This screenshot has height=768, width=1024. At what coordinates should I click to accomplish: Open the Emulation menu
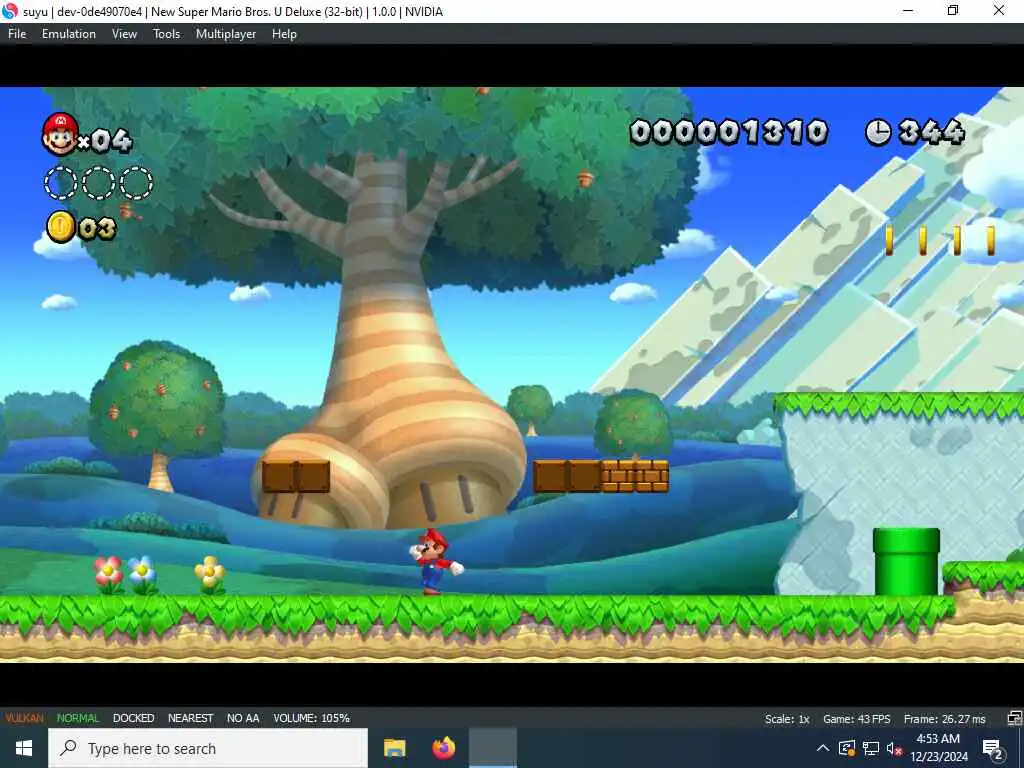point(69,34)
